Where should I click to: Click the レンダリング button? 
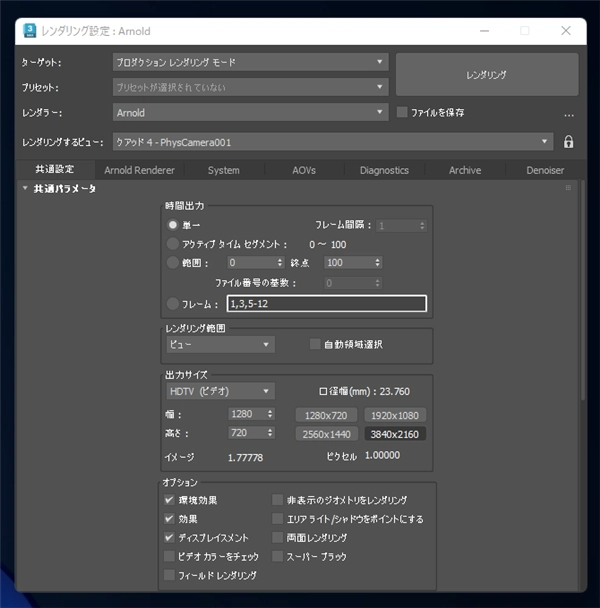click(487, 74)
